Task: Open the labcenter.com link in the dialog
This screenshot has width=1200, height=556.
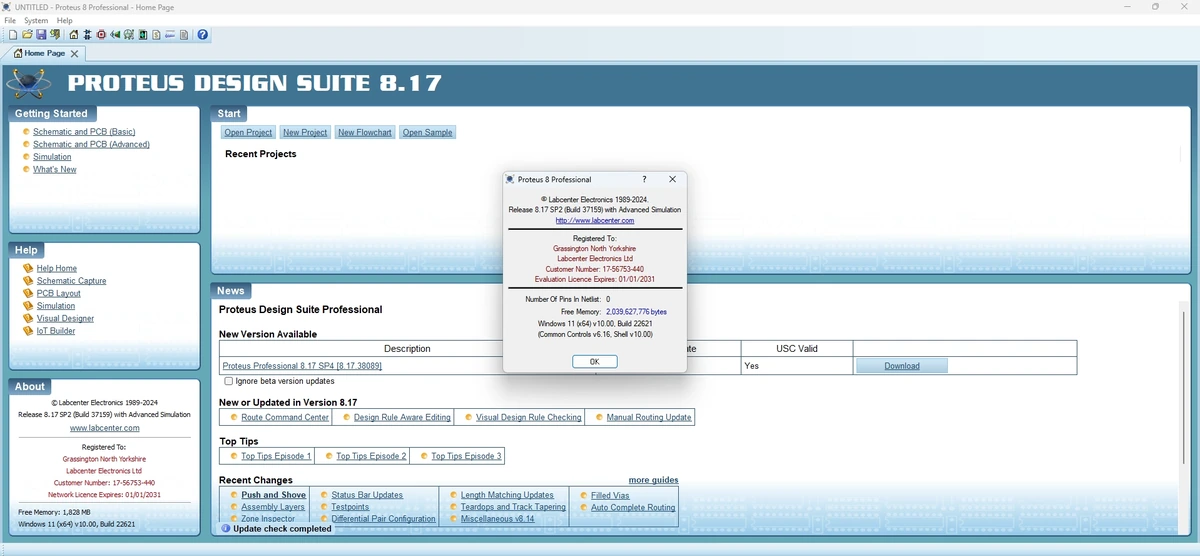Action: [595, 220]
